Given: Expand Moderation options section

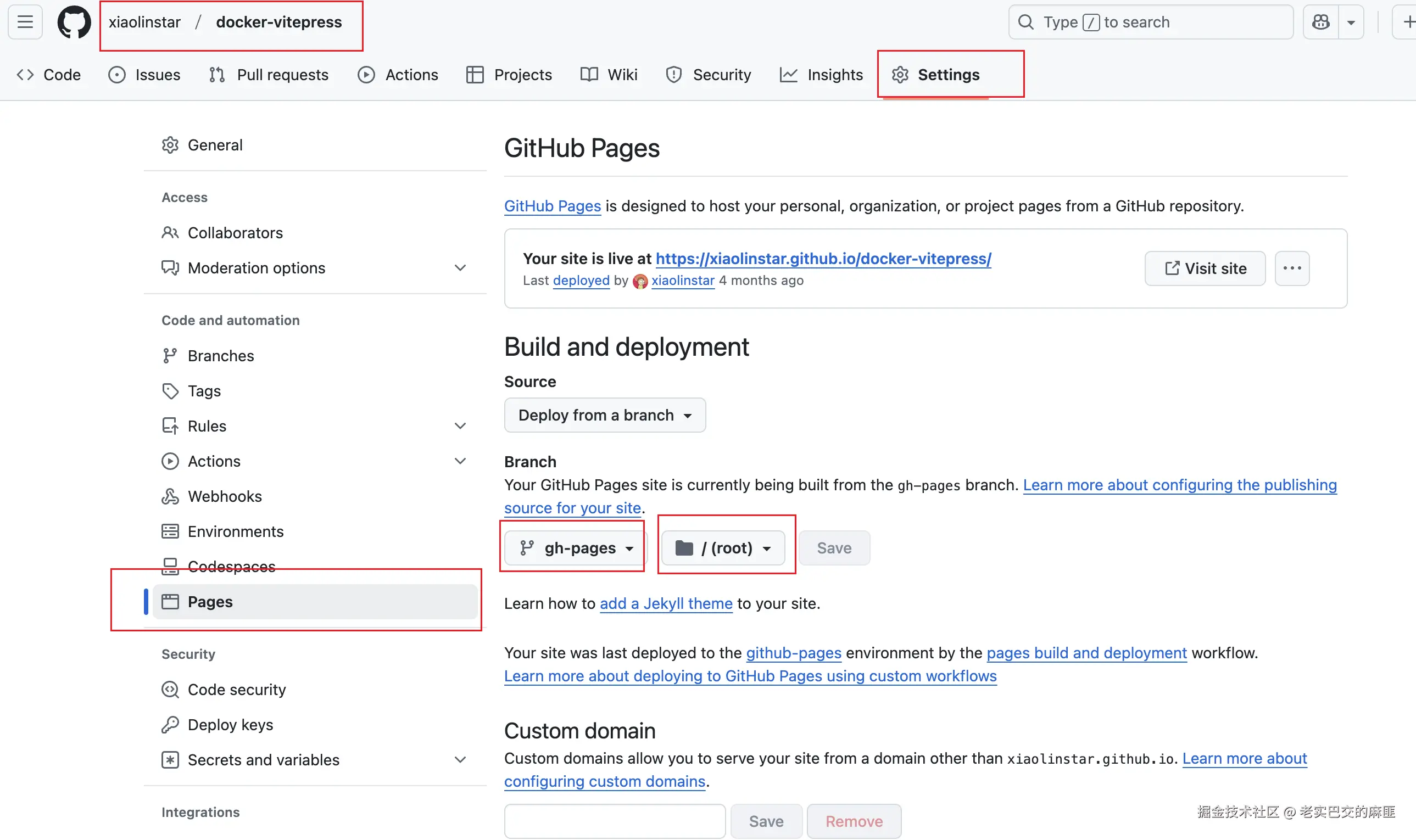Looking at the screenshot, I should [460, 268].
